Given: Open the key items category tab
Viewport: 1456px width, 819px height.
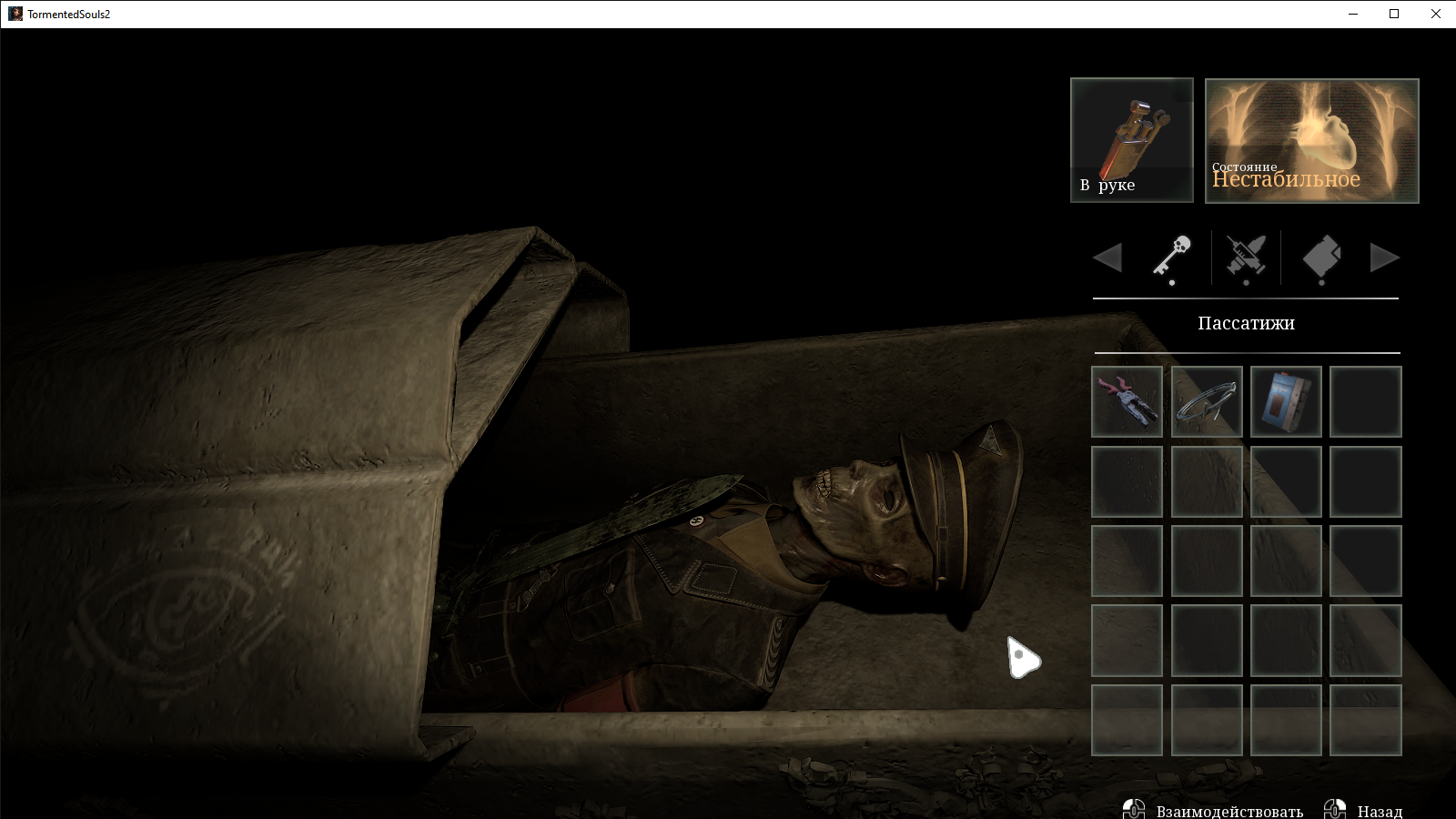Looking at the screenshot, I should 1172,257.
